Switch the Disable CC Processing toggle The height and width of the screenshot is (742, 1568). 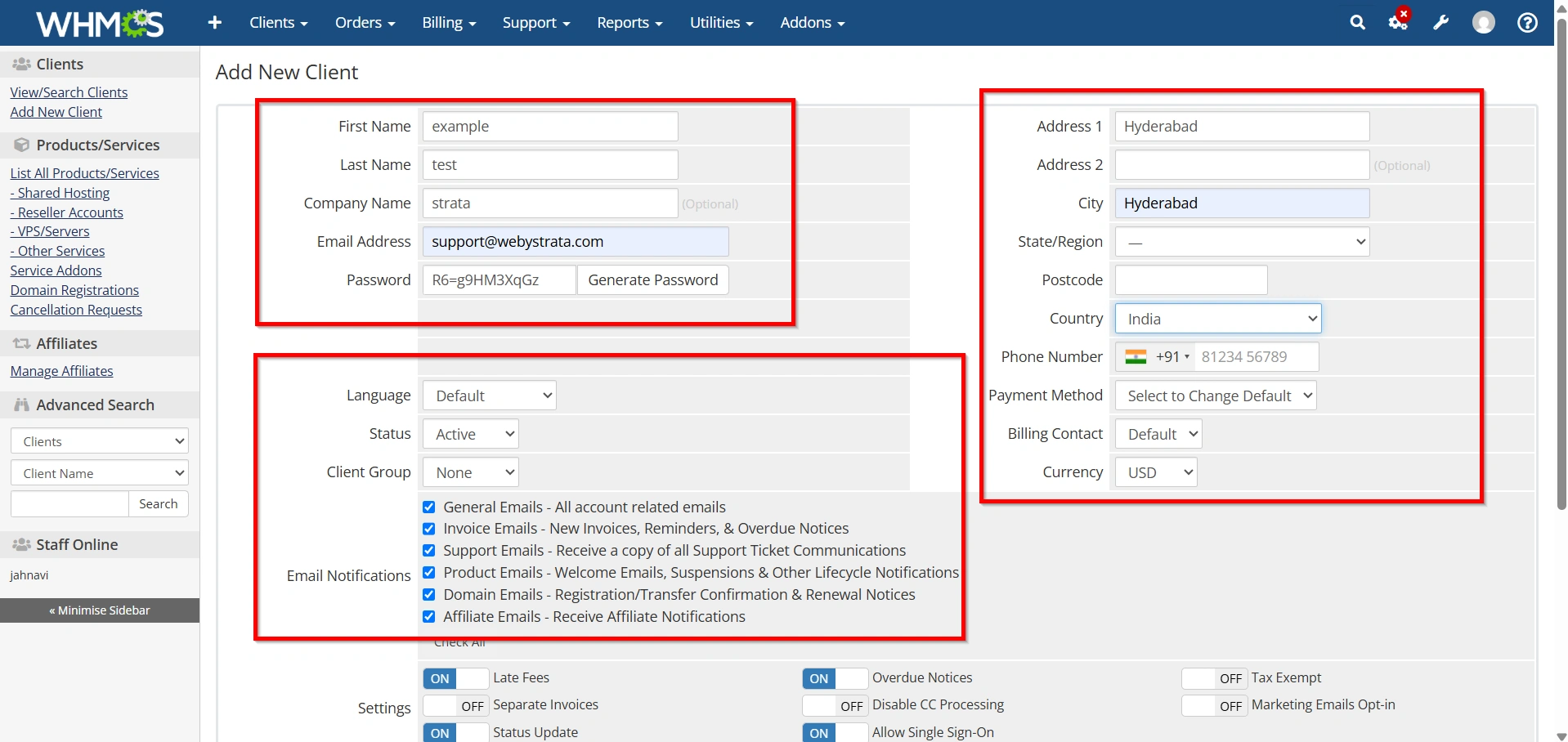click(835, 705)
